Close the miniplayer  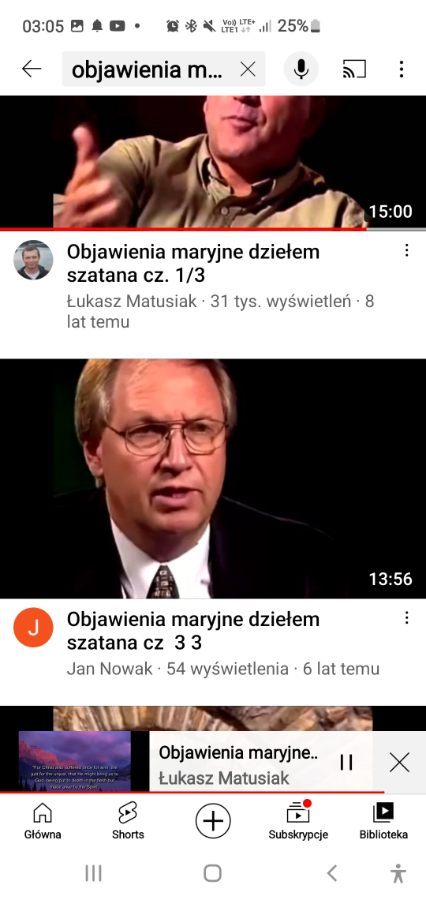pos(399,762)
